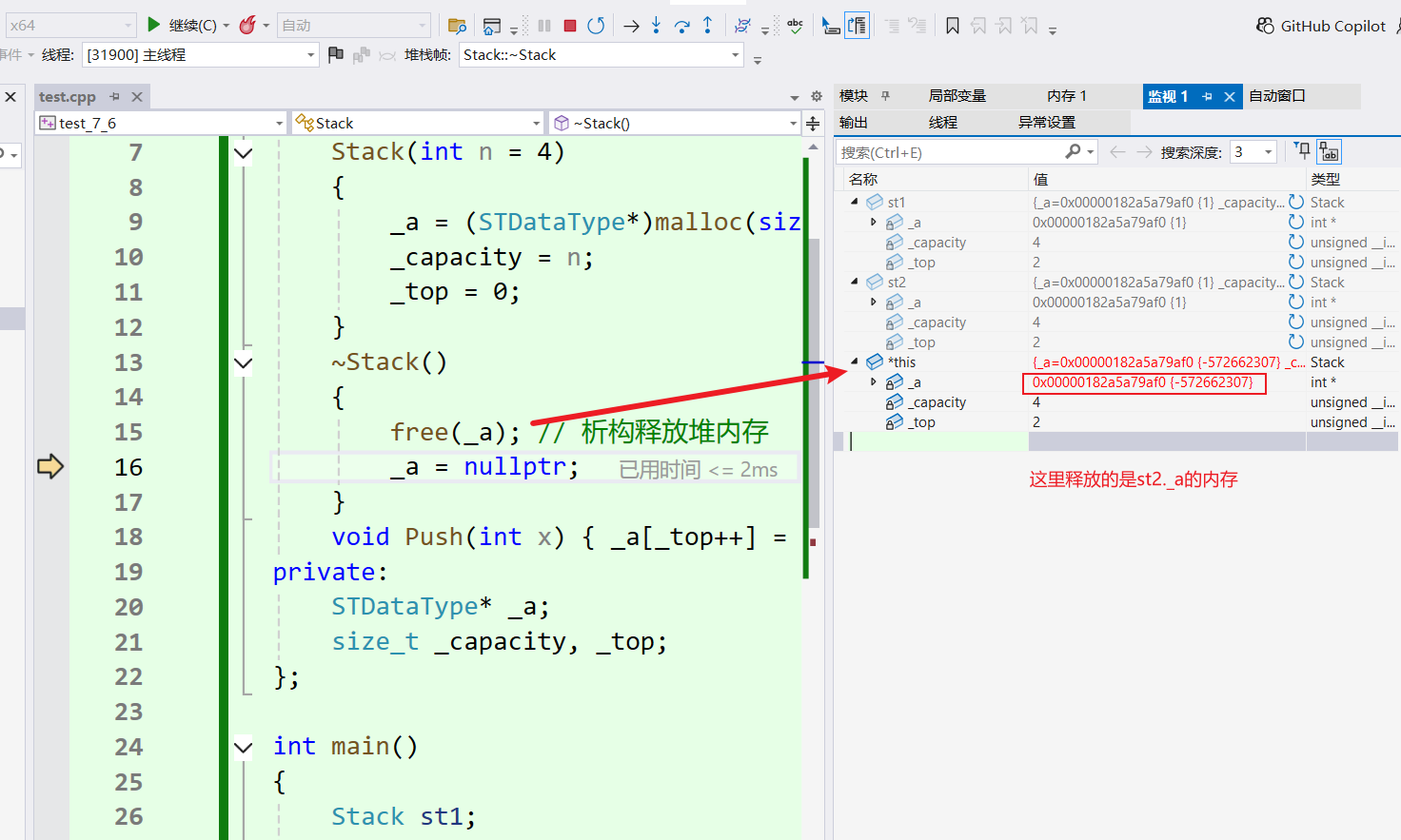Close the 监视 1 watch tab
The height and width of the screenshot is (840, 1401).
(x=1230, y=96)
